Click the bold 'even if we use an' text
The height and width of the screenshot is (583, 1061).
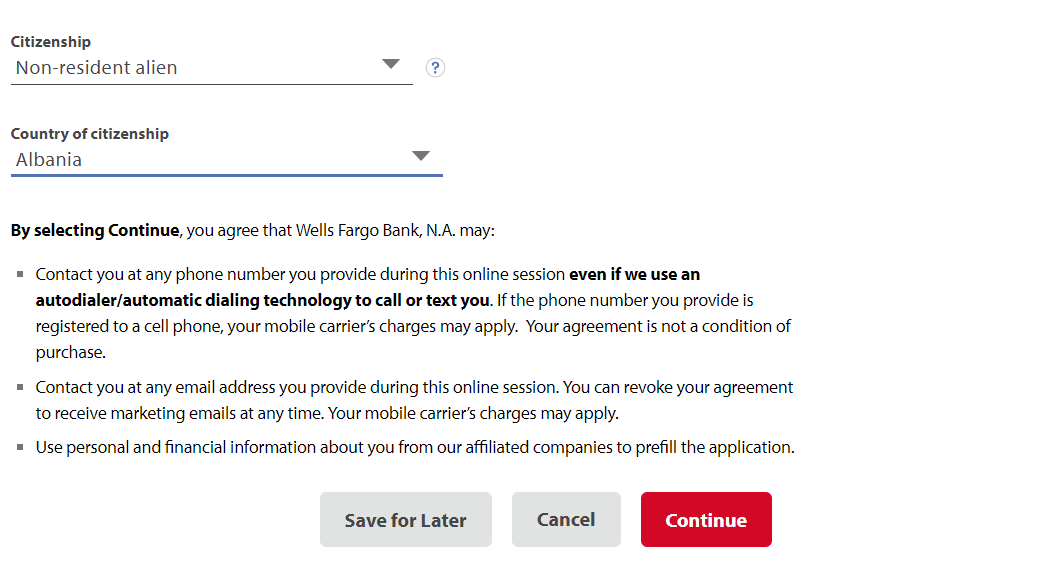click(635, 275)
